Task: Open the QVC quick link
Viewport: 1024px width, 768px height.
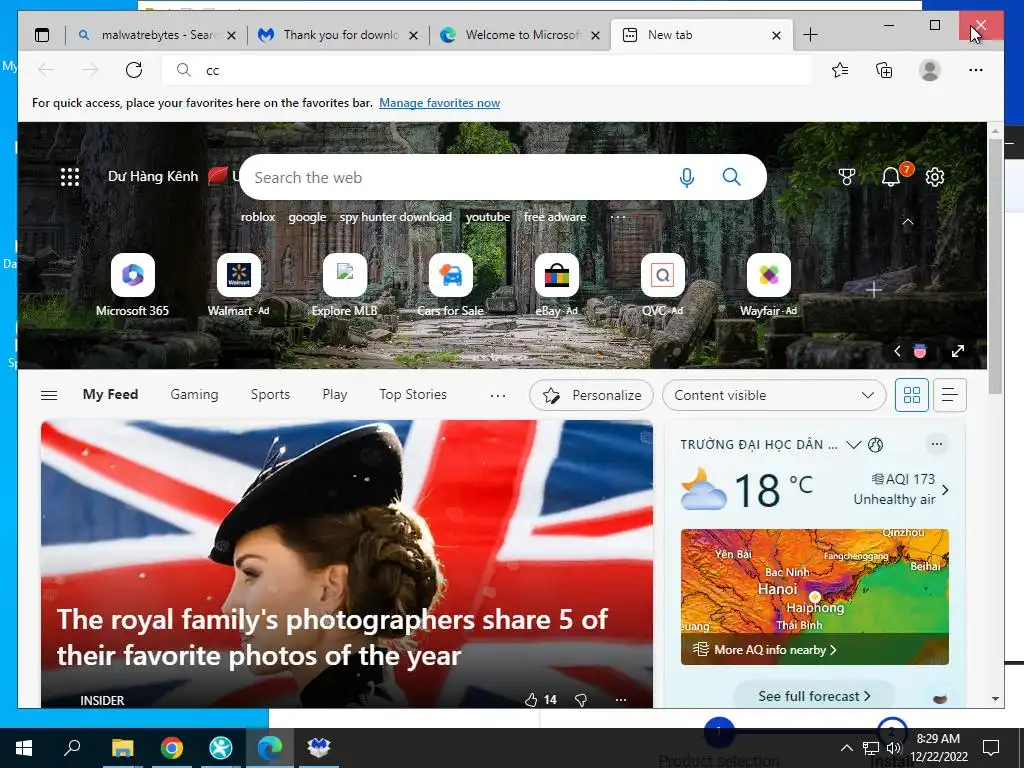Action: pos(663,286)
